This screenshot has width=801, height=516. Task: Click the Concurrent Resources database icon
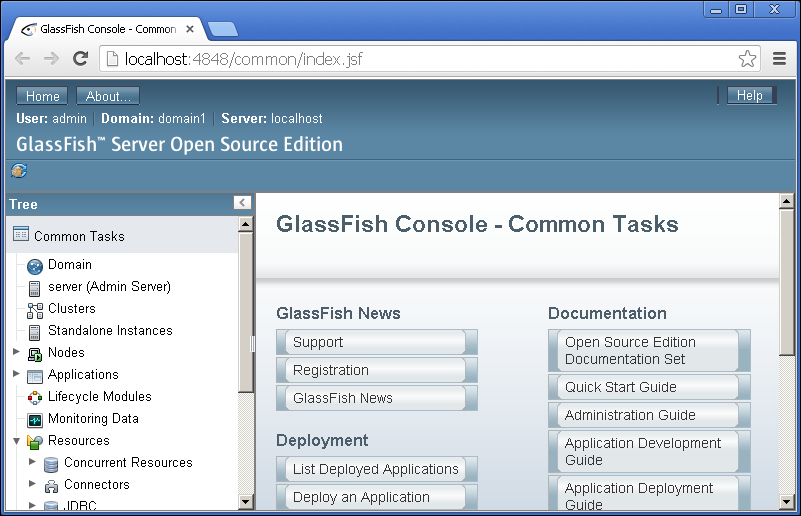click(x=51, y=464)
